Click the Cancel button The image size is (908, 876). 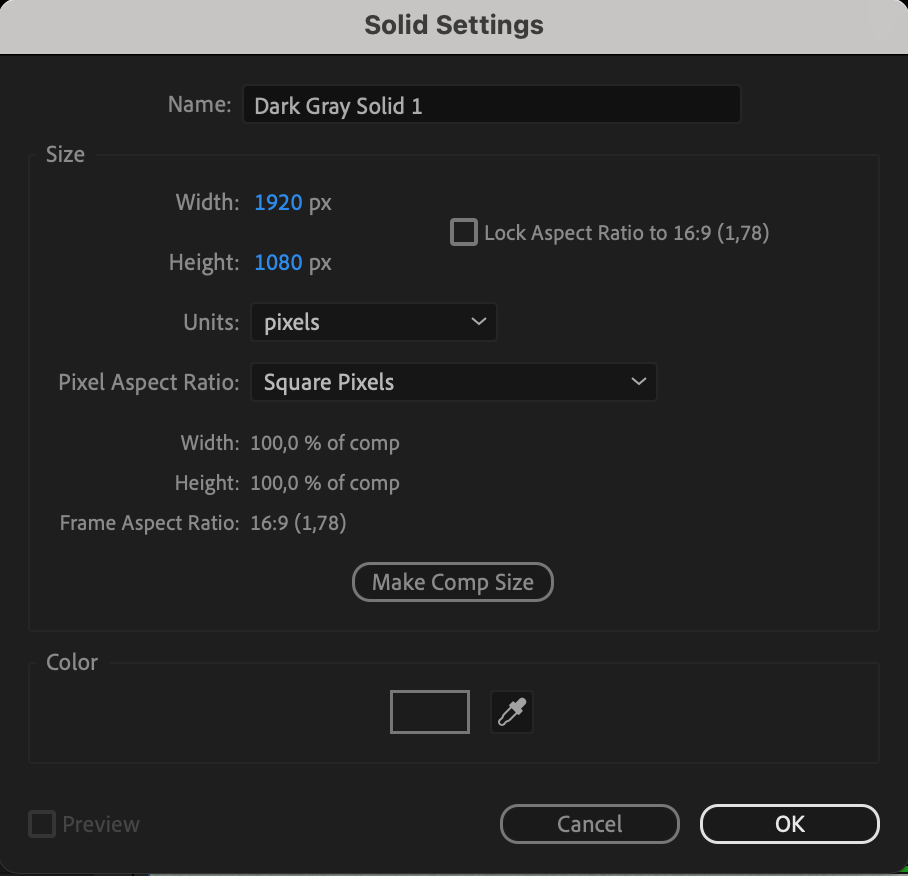coord(589,824)
